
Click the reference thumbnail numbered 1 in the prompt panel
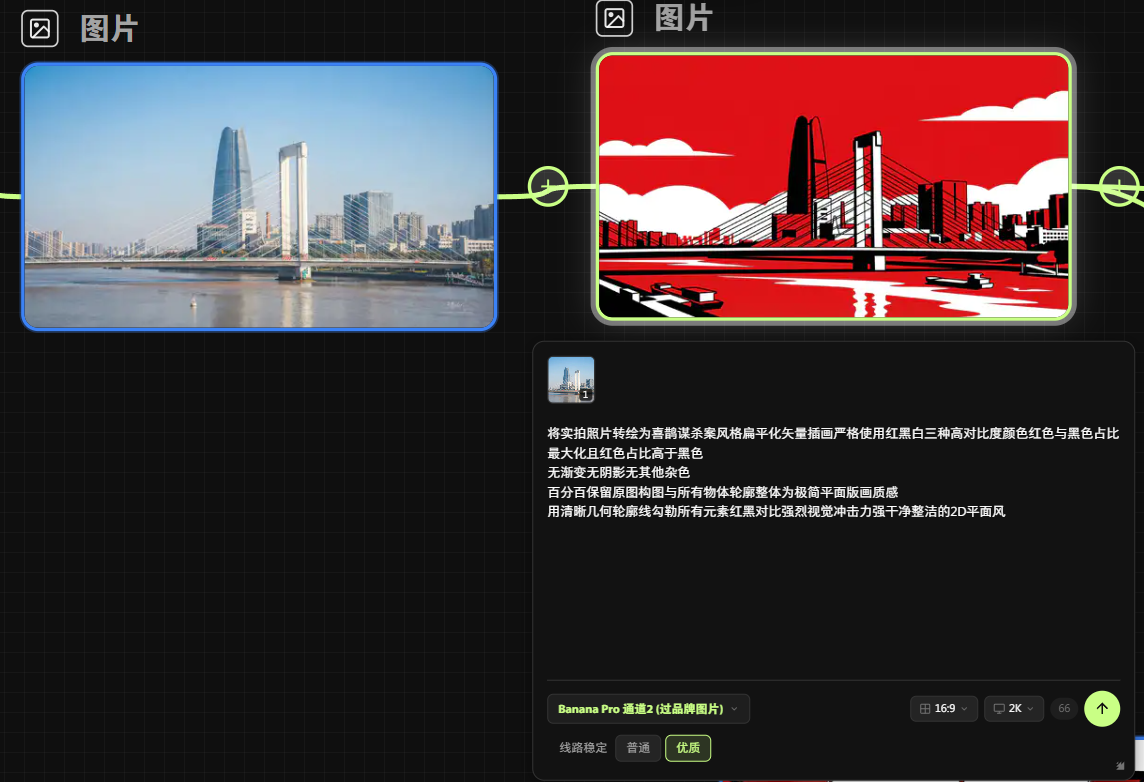(x=571, y=380)
